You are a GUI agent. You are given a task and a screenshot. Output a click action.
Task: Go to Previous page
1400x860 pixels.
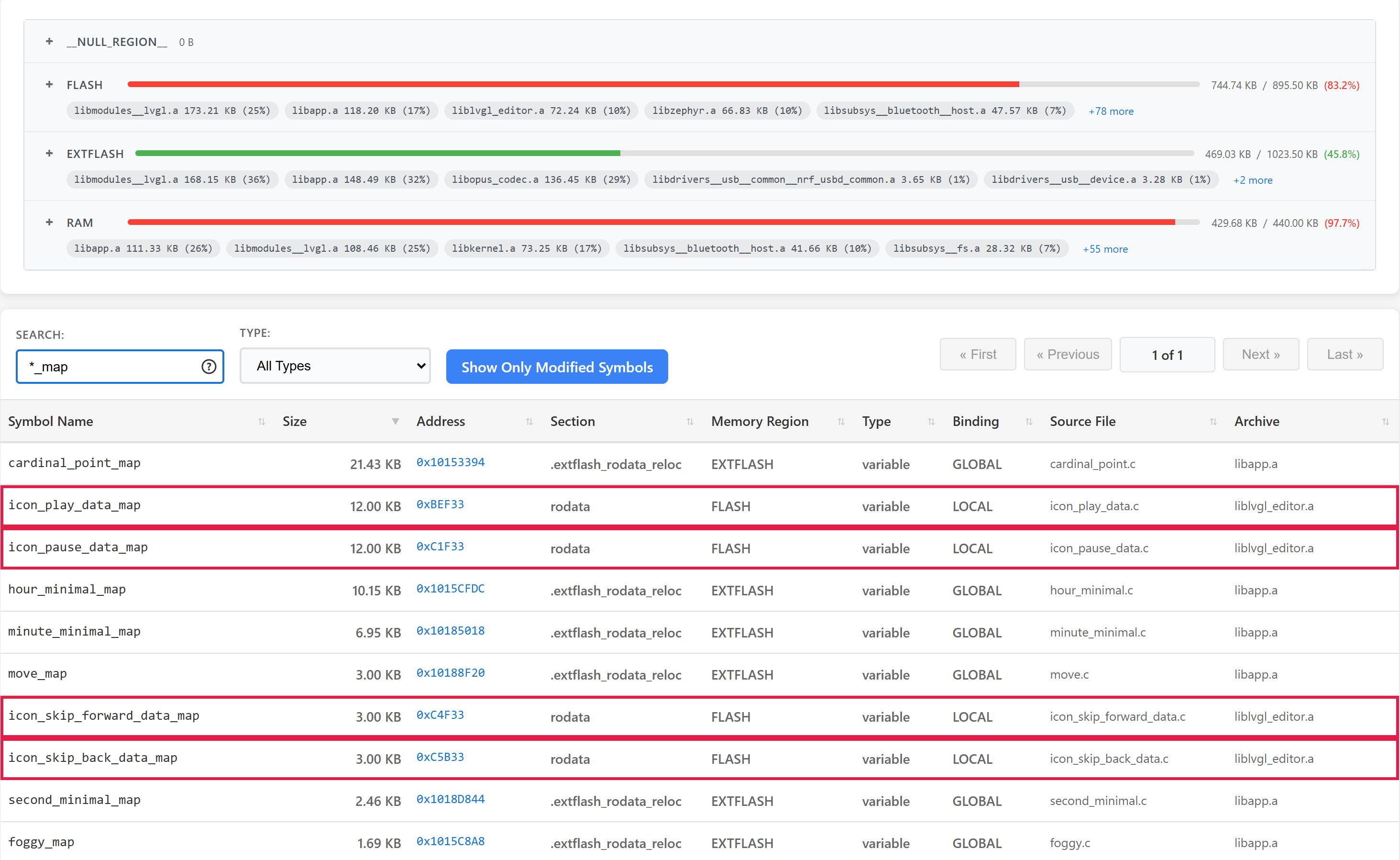[x=1068, y=354]
